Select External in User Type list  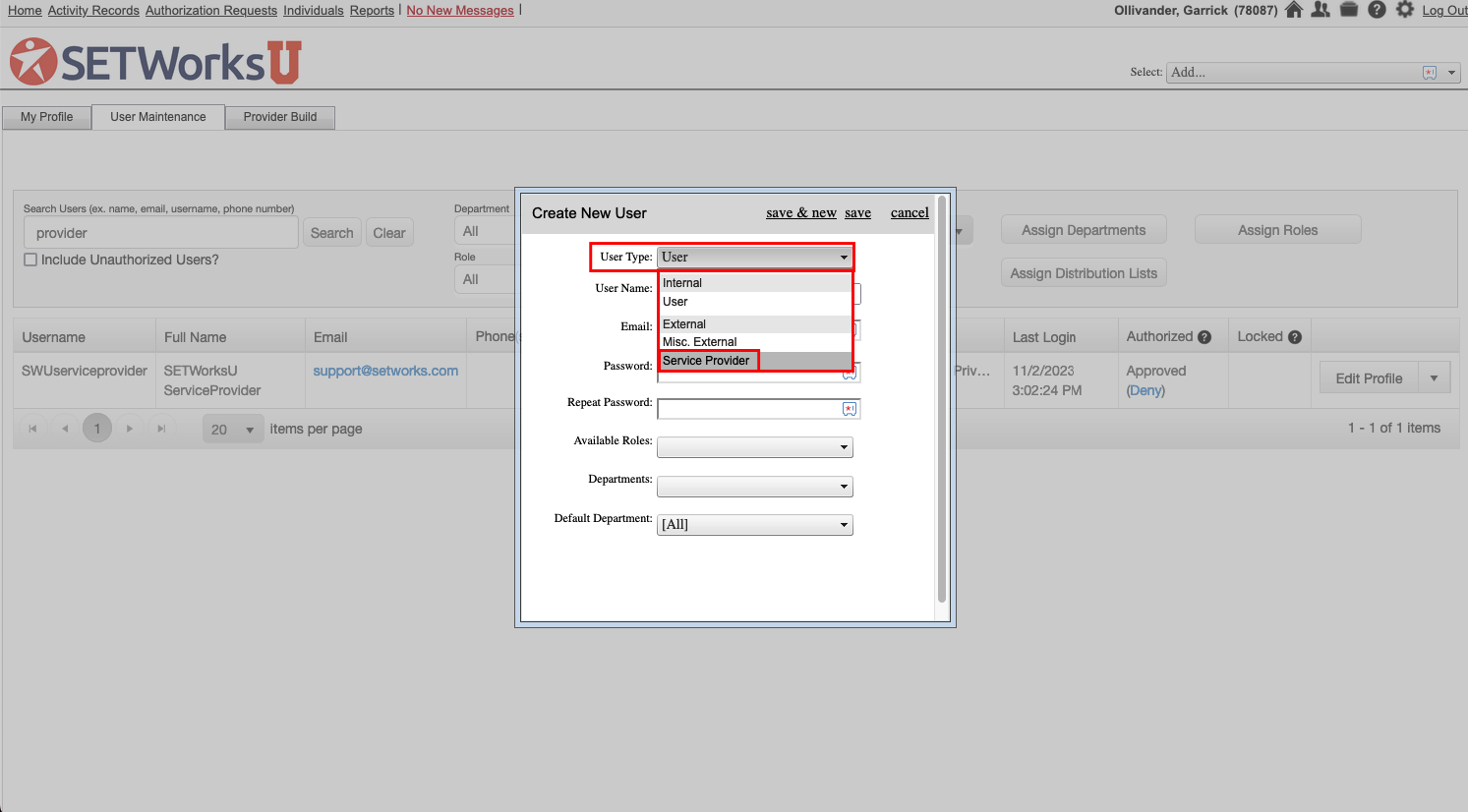click(754, 324)
